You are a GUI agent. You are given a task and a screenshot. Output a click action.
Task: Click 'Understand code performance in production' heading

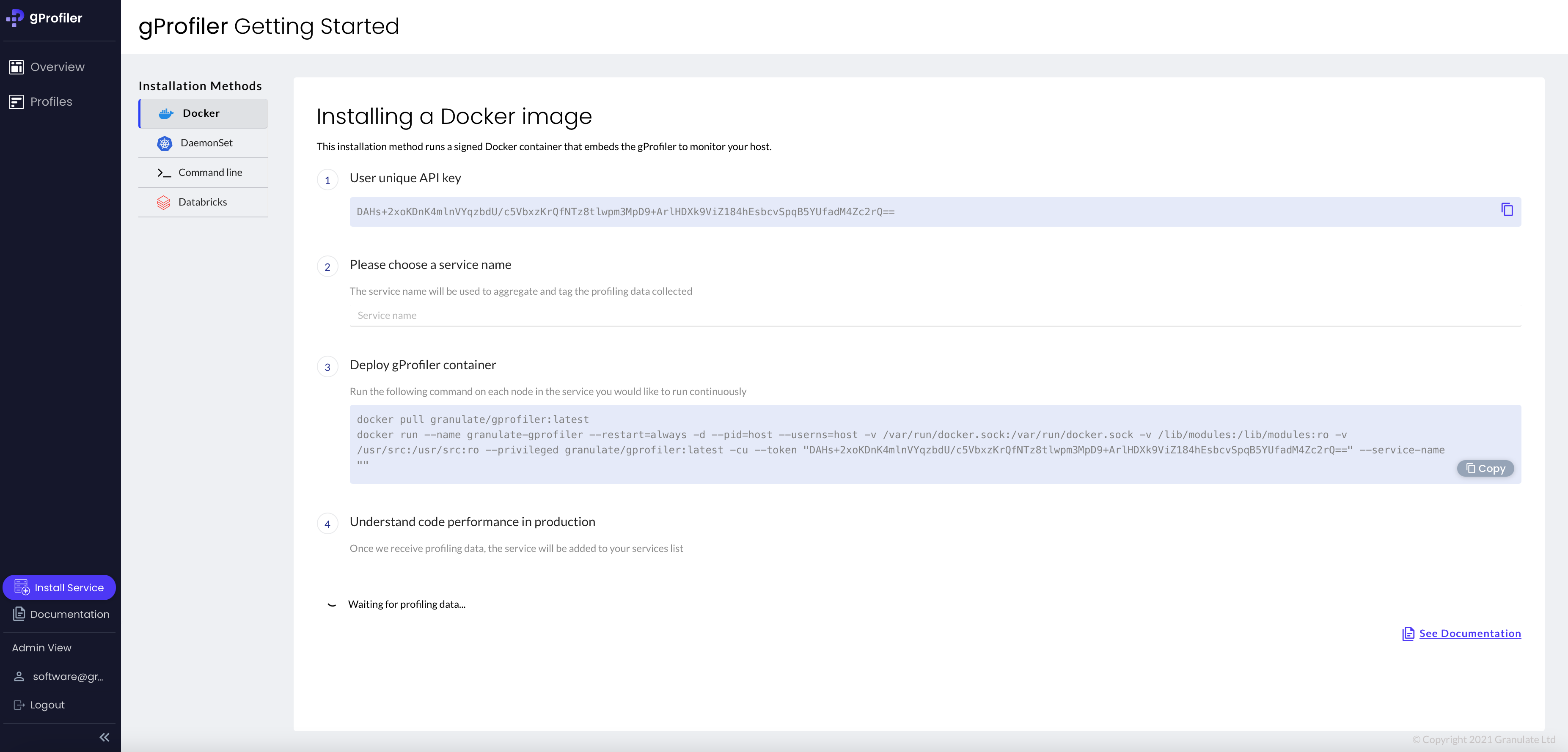click(472, 521)
